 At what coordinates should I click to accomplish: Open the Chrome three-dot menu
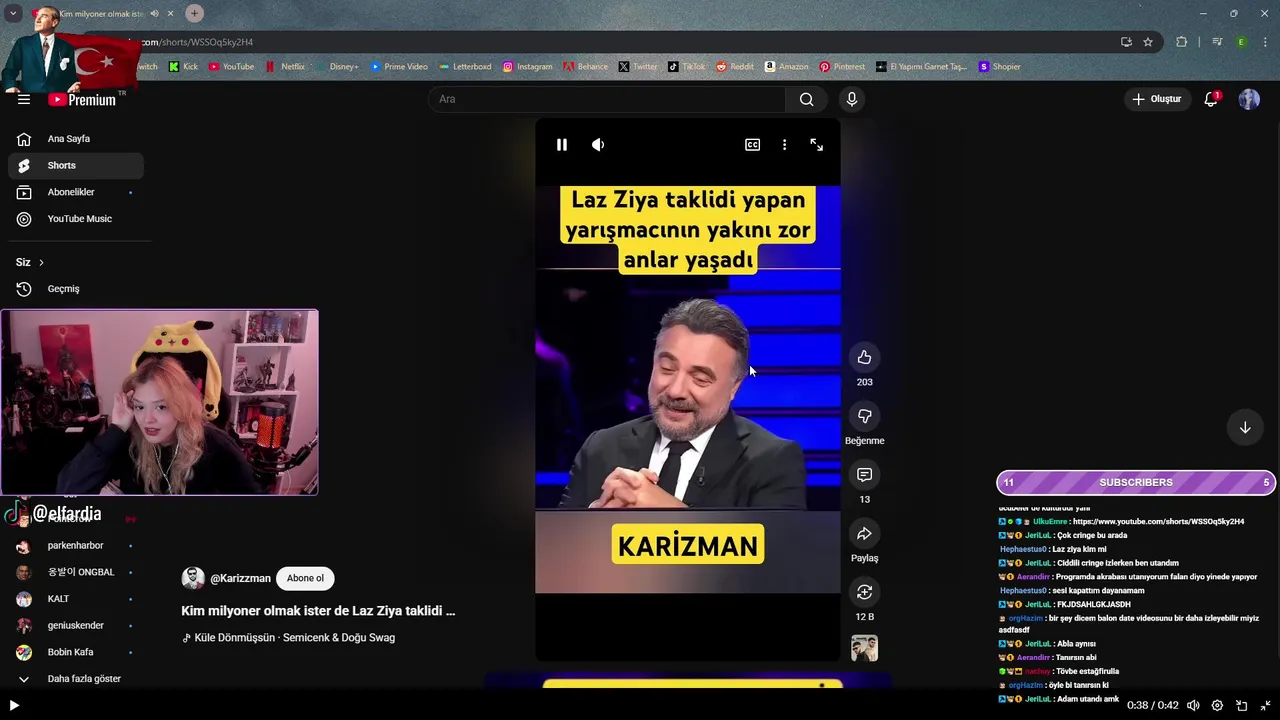tap(1266, 42)
